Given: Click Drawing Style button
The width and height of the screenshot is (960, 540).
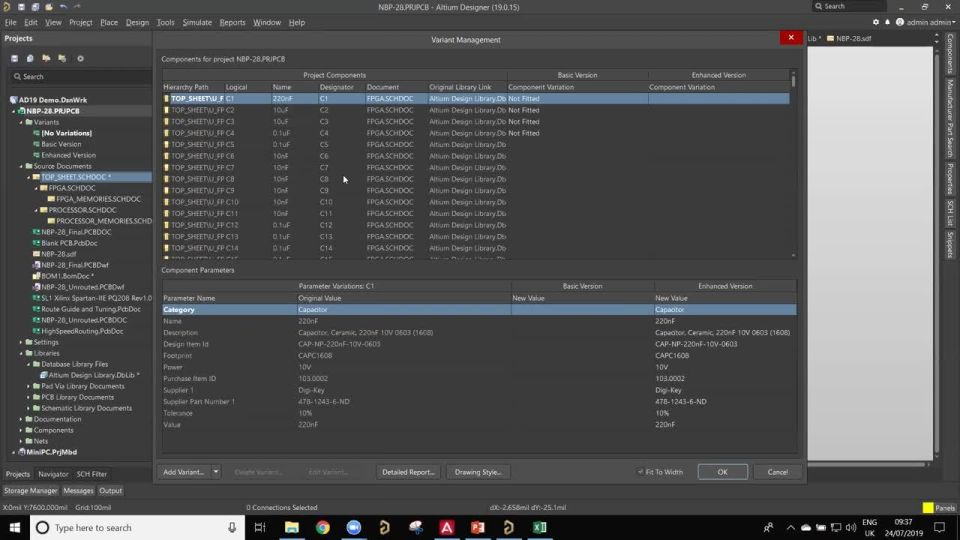Looking at the screenshot, I should [478, 472].
